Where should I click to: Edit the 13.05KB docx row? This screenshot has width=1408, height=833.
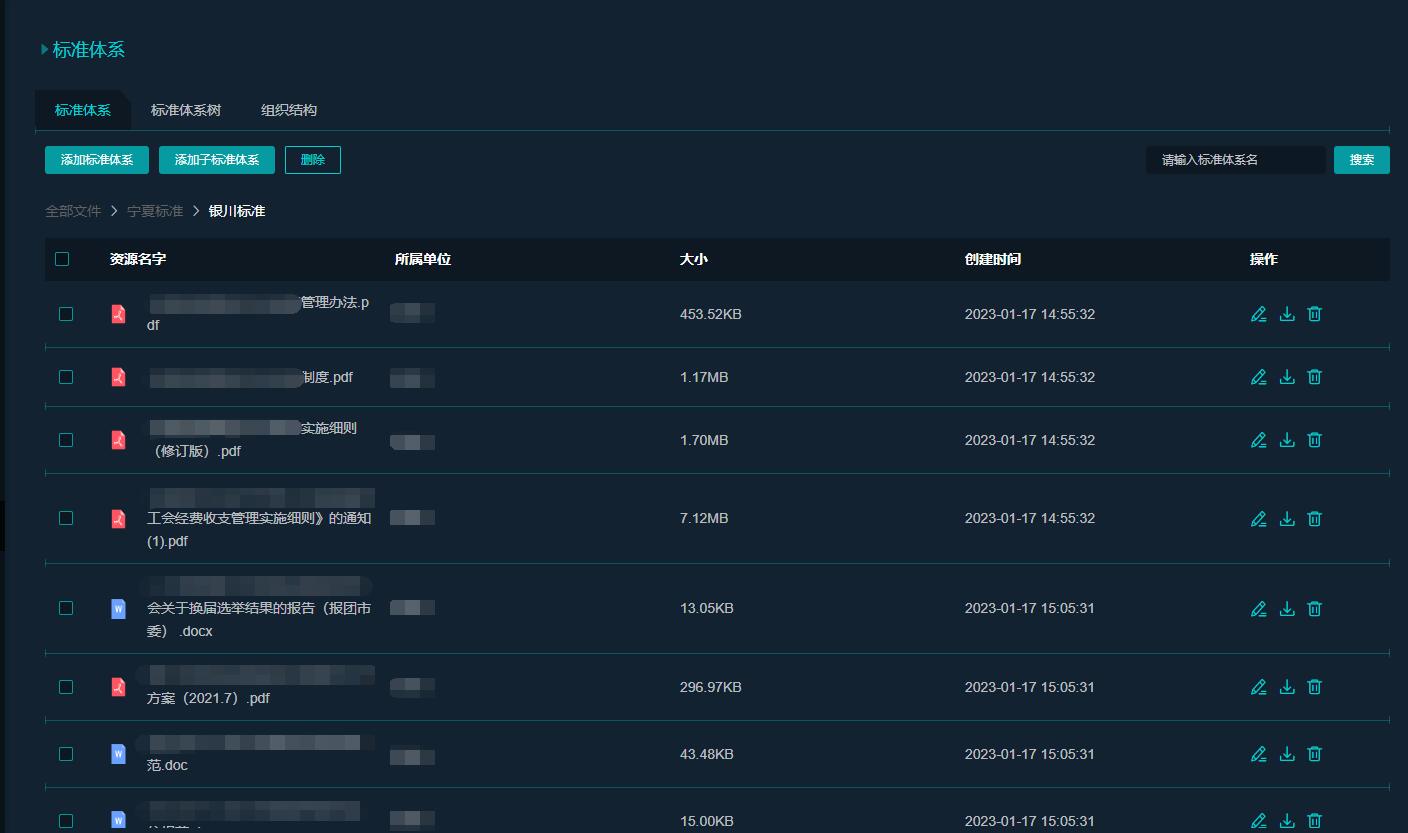tap(1259, 608)
